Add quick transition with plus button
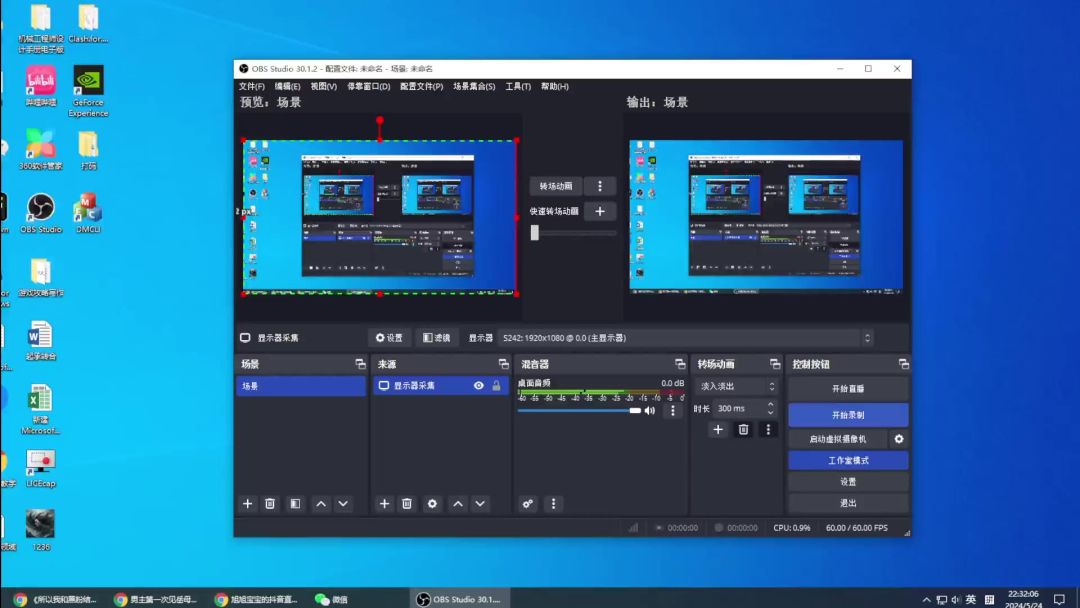 [x=600, y=211]
